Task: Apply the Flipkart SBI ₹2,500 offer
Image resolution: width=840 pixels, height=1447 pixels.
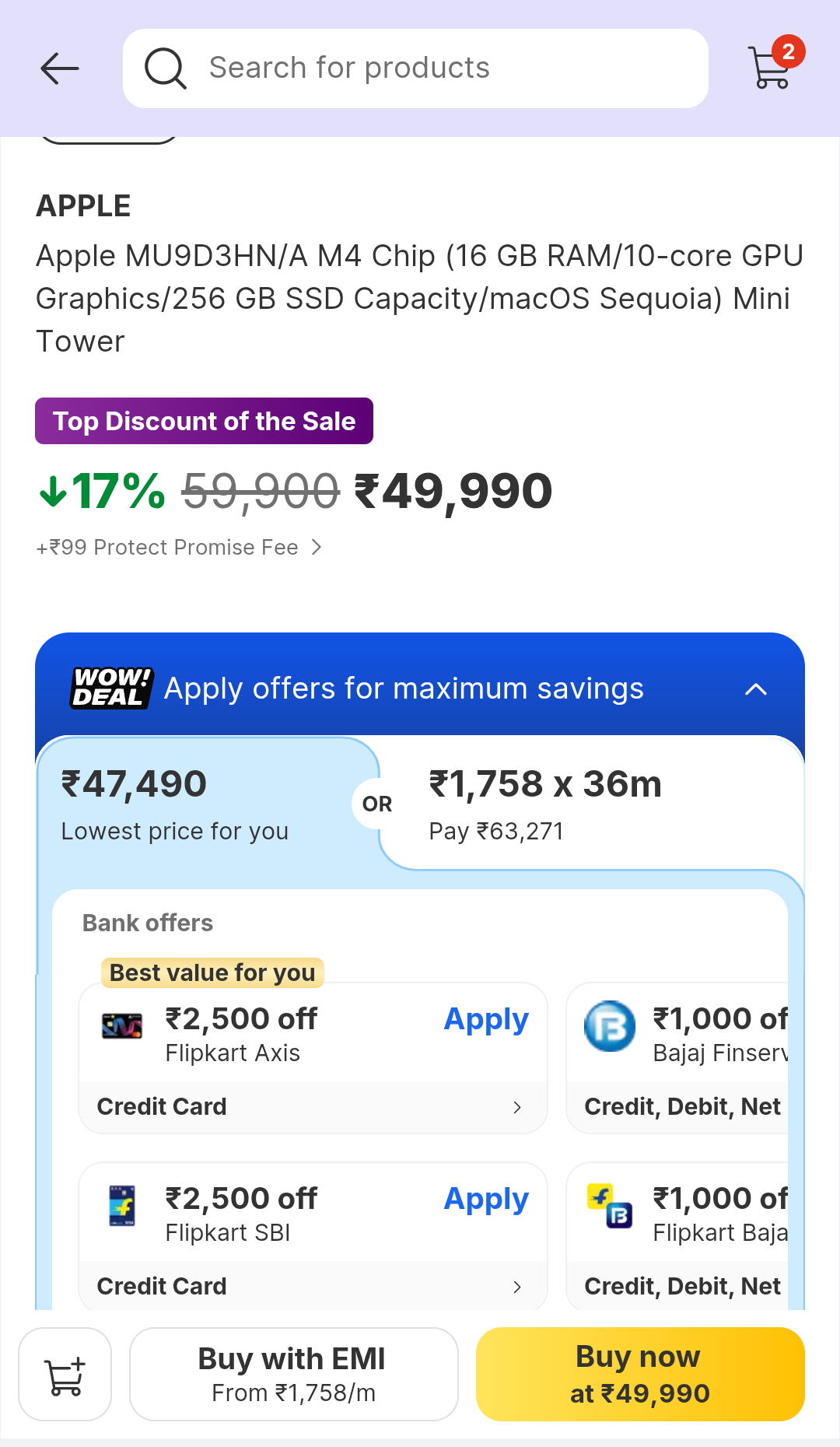Action: point(485,1199)
